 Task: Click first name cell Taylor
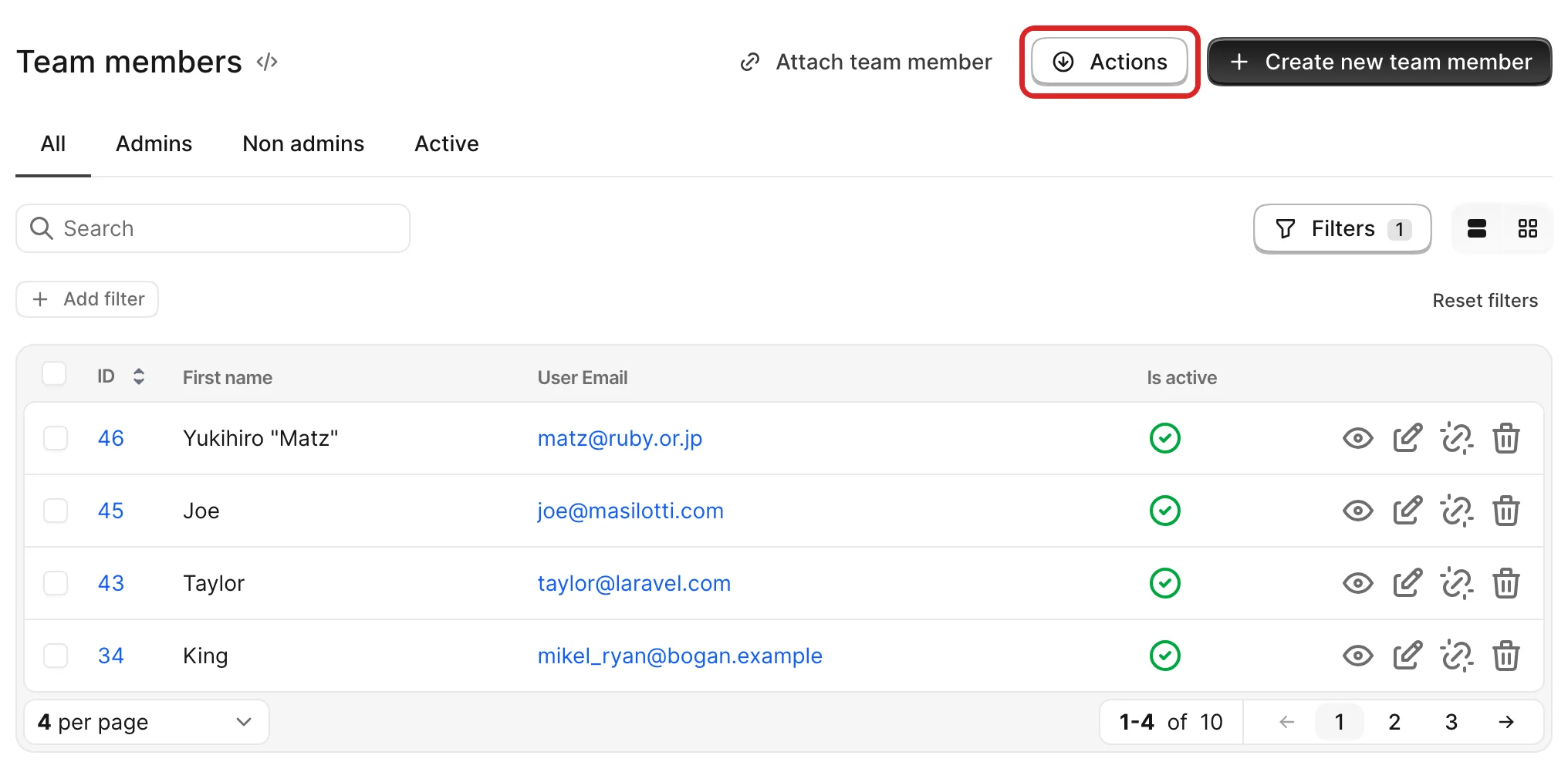point(214,583)
